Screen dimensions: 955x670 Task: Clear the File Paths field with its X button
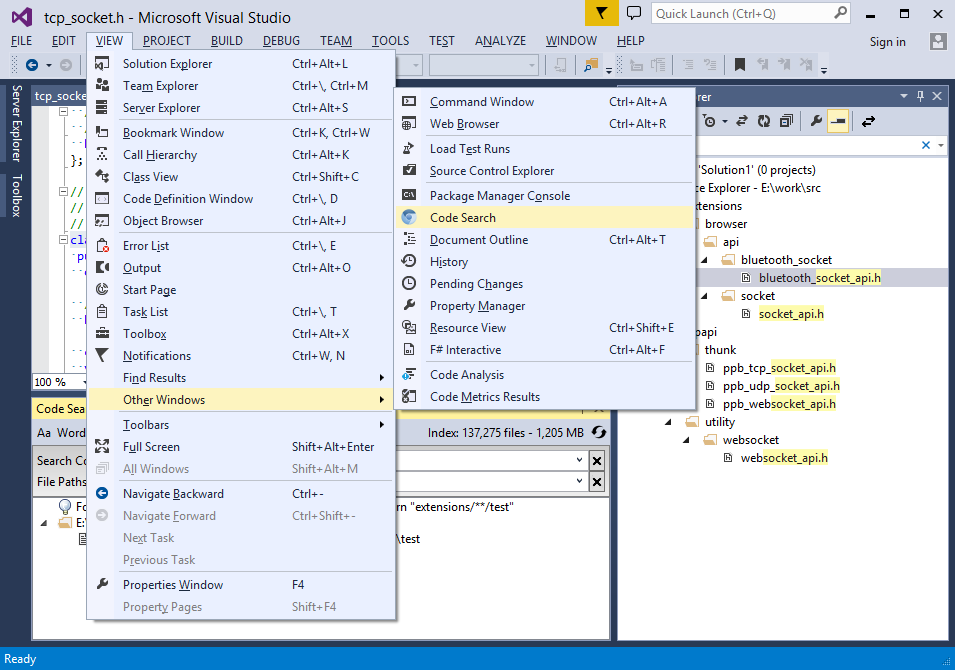tap(597, 482)
